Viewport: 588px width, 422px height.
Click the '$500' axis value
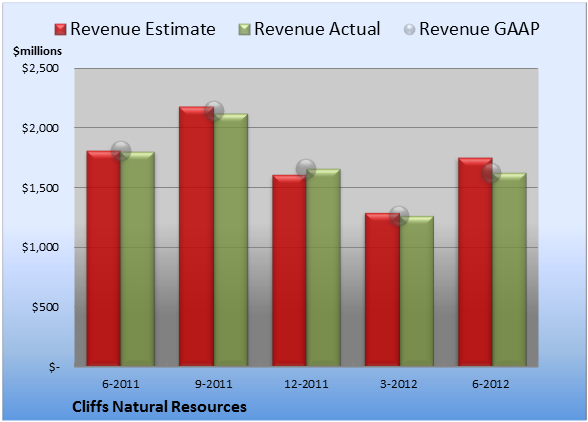pyautogui.click(x=45, y=307)
